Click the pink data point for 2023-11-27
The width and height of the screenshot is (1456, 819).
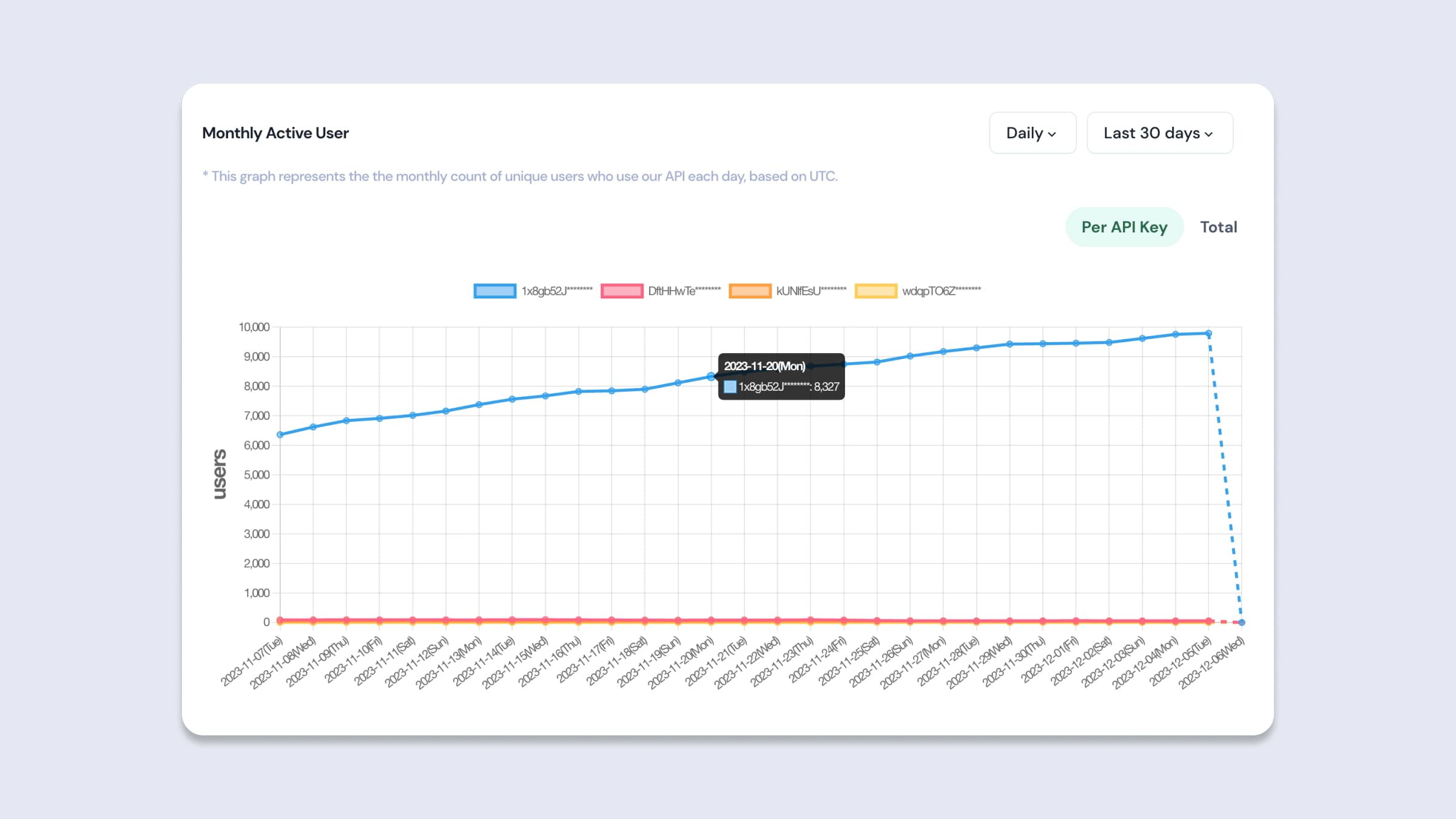[x=943, y=621]
